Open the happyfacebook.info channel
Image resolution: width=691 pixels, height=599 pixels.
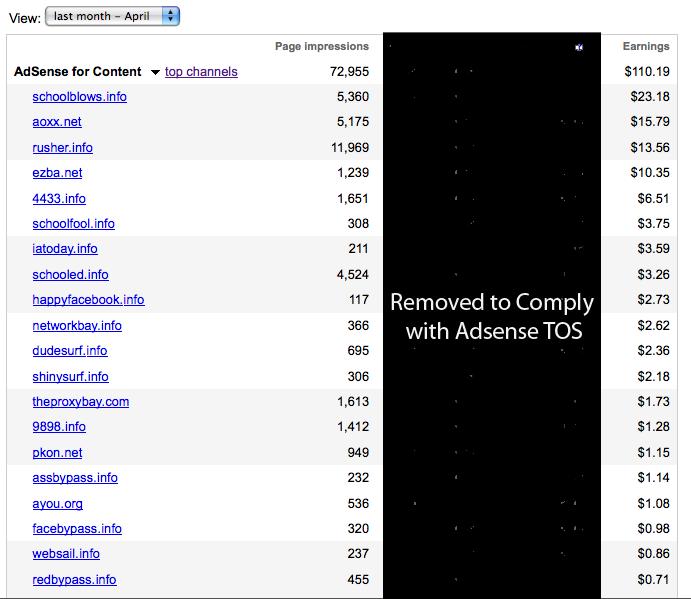pyautogui.click(x=89, y=300)
